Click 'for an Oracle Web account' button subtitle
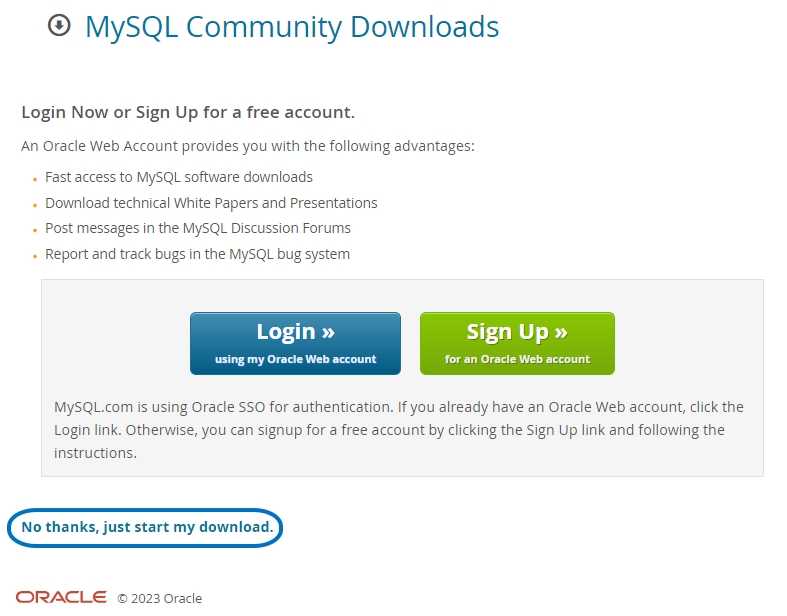Screen dimensions: 787x616 coord(517,359)
